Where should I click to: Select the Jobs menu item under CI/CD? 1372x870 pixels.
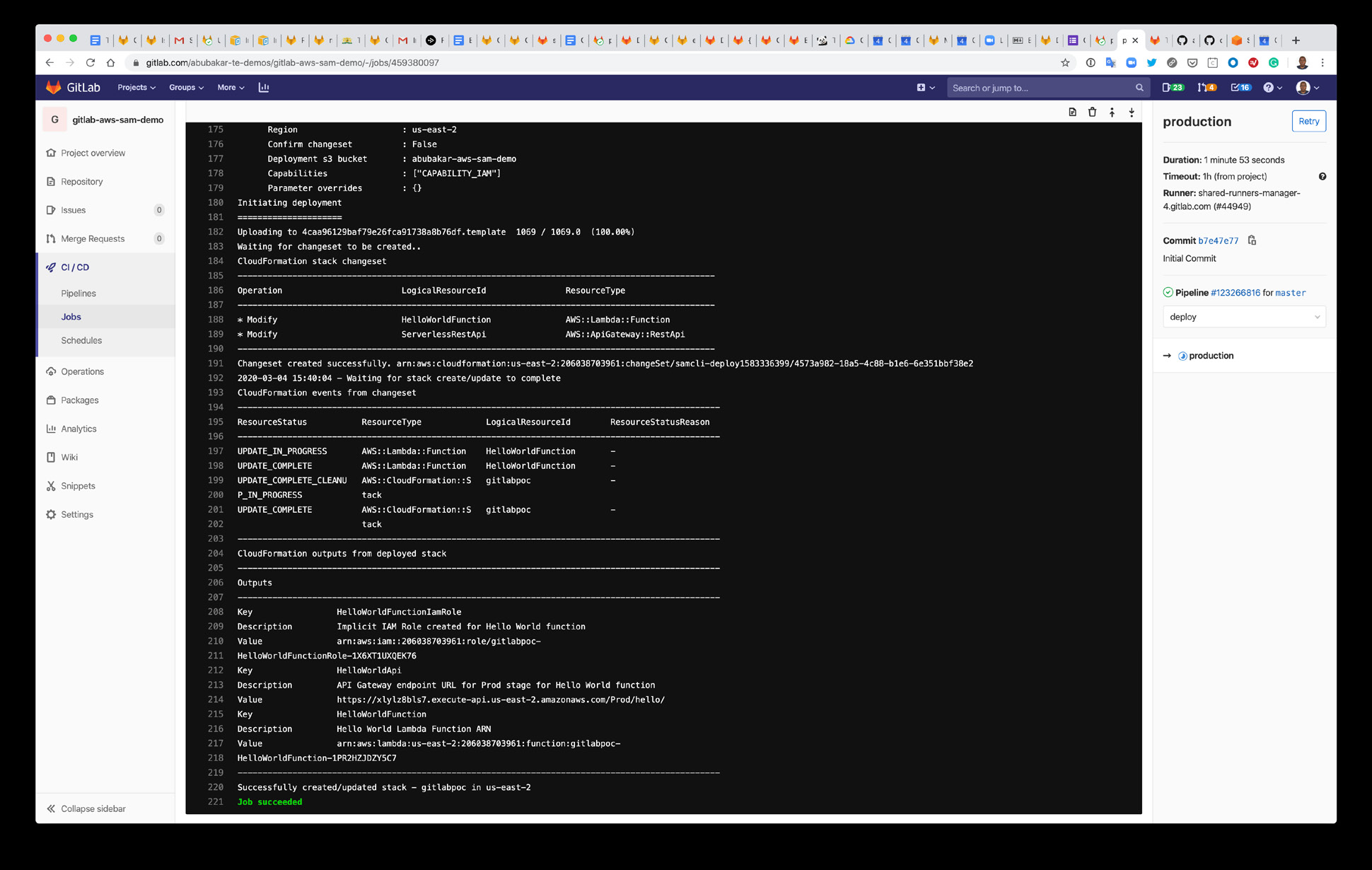(71, 316)
